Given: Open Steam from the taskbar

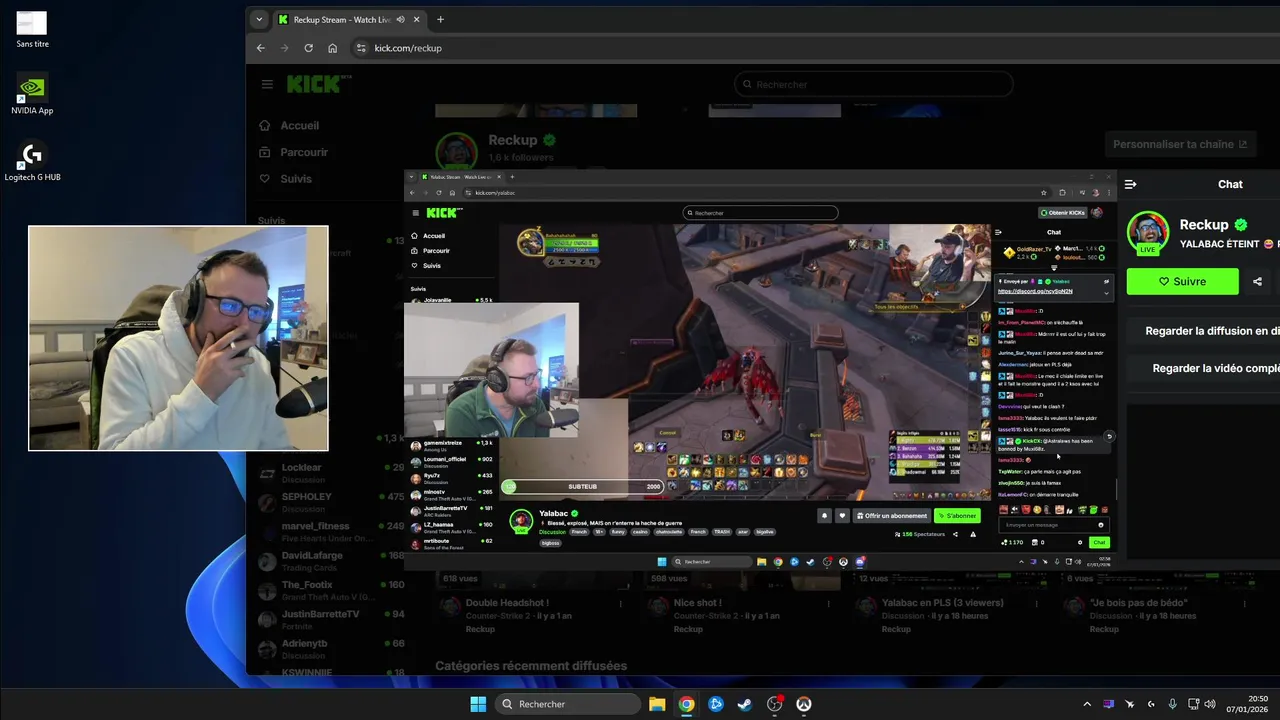Looking at the screenshot, I should tap(744, 704).
